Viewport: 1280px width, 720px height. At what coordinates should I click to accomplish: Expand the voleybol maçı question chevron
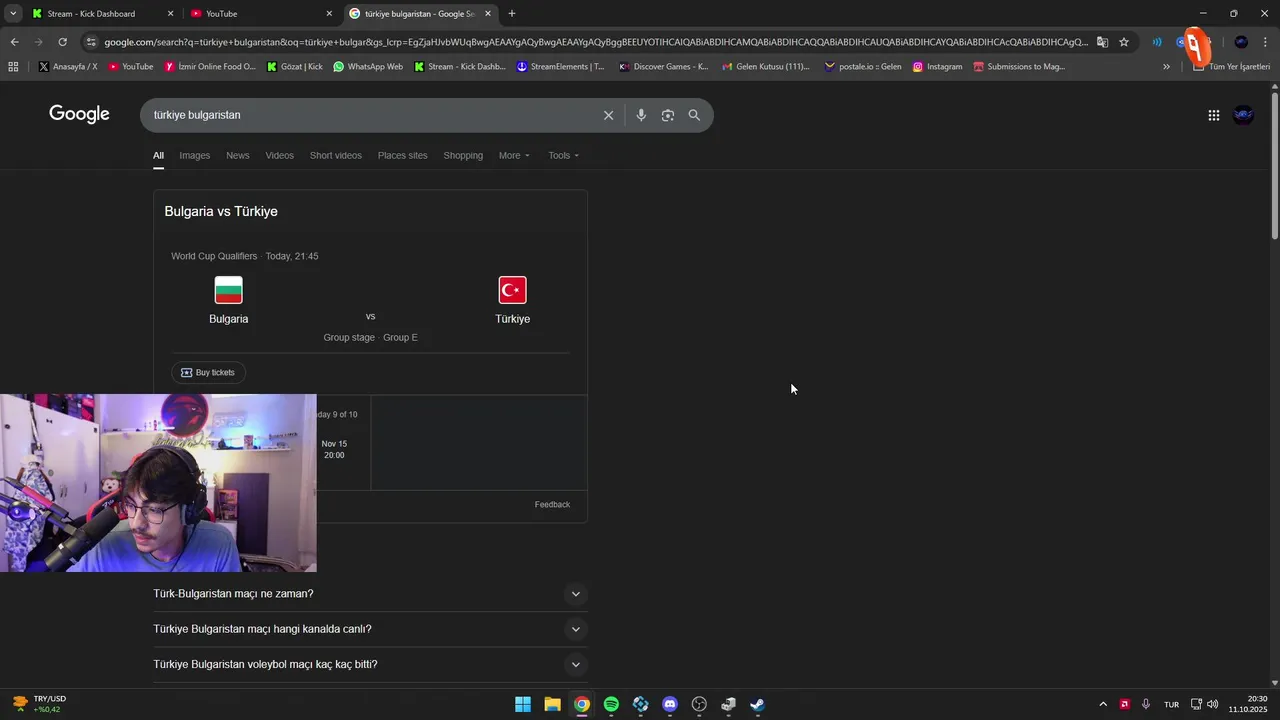pos(575,664)
